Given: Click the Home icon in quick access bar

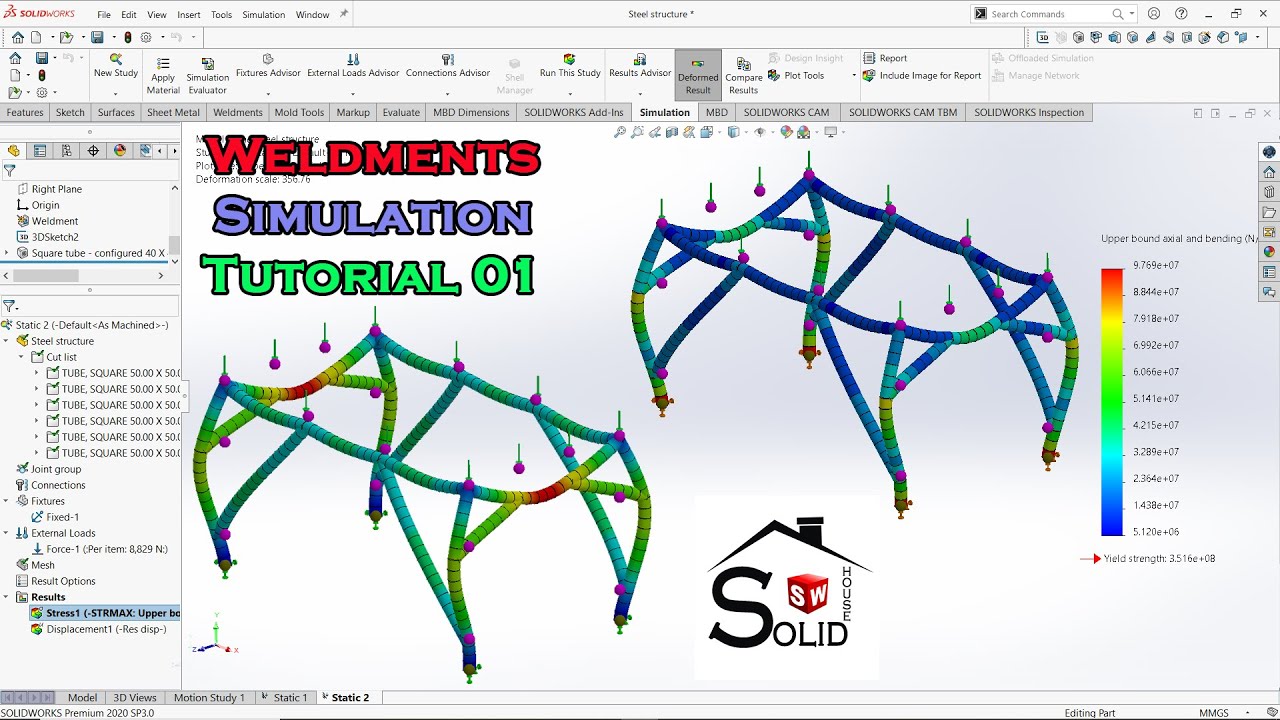Looking at the screenshot, I should click(18, 37).
